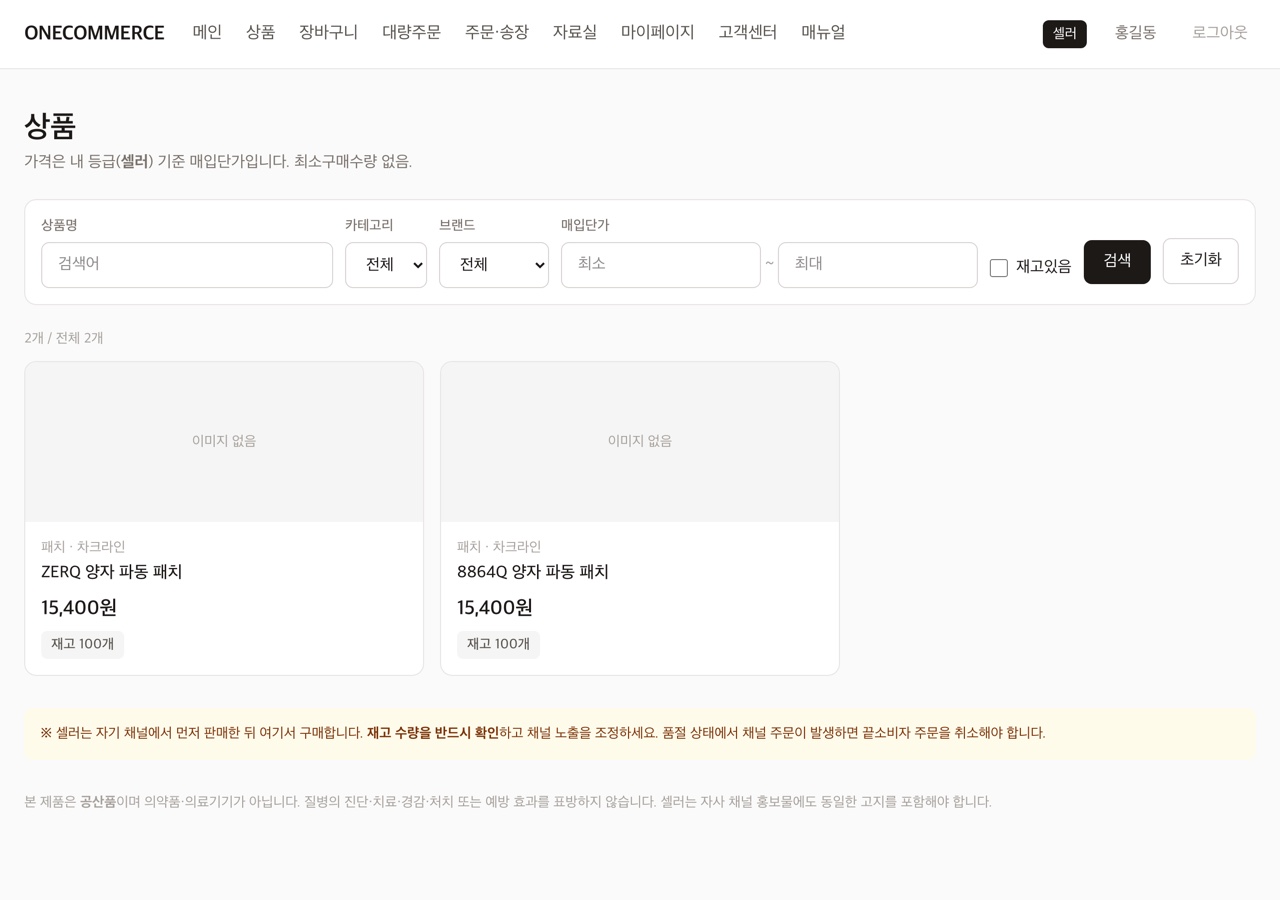Open the 브랜드 dropdown
This screenshot has width=1280, height=900.
coord(494,265)
